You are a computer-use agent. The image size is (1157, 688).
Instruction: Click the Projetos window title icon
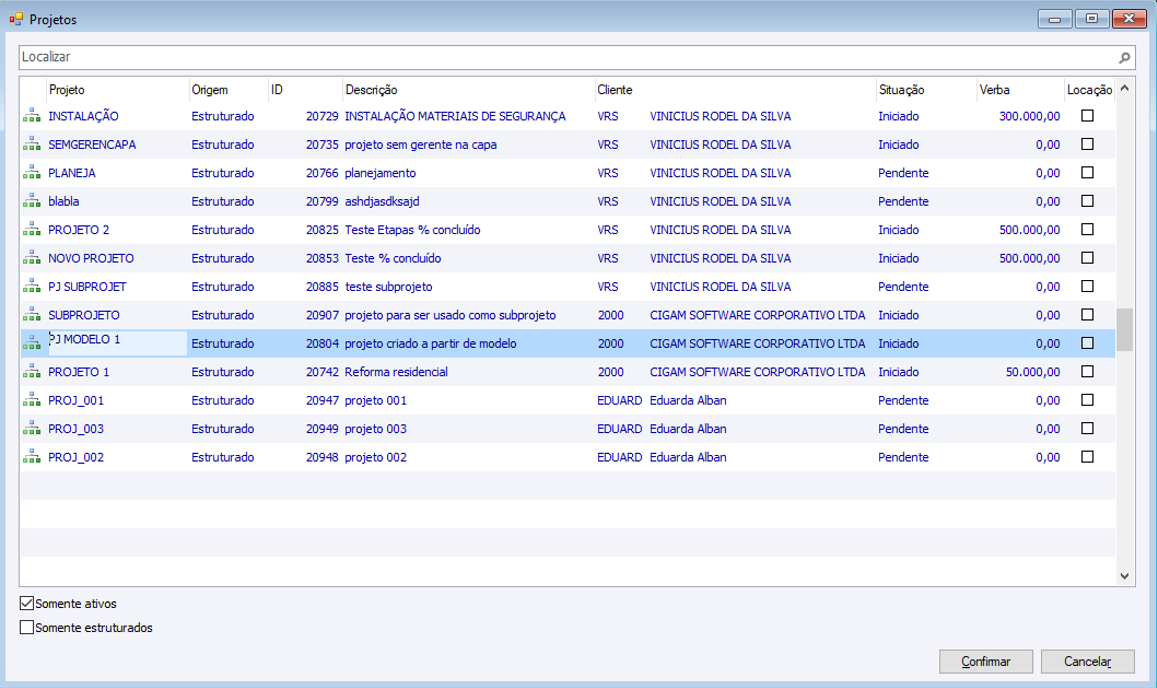point(16,19)
